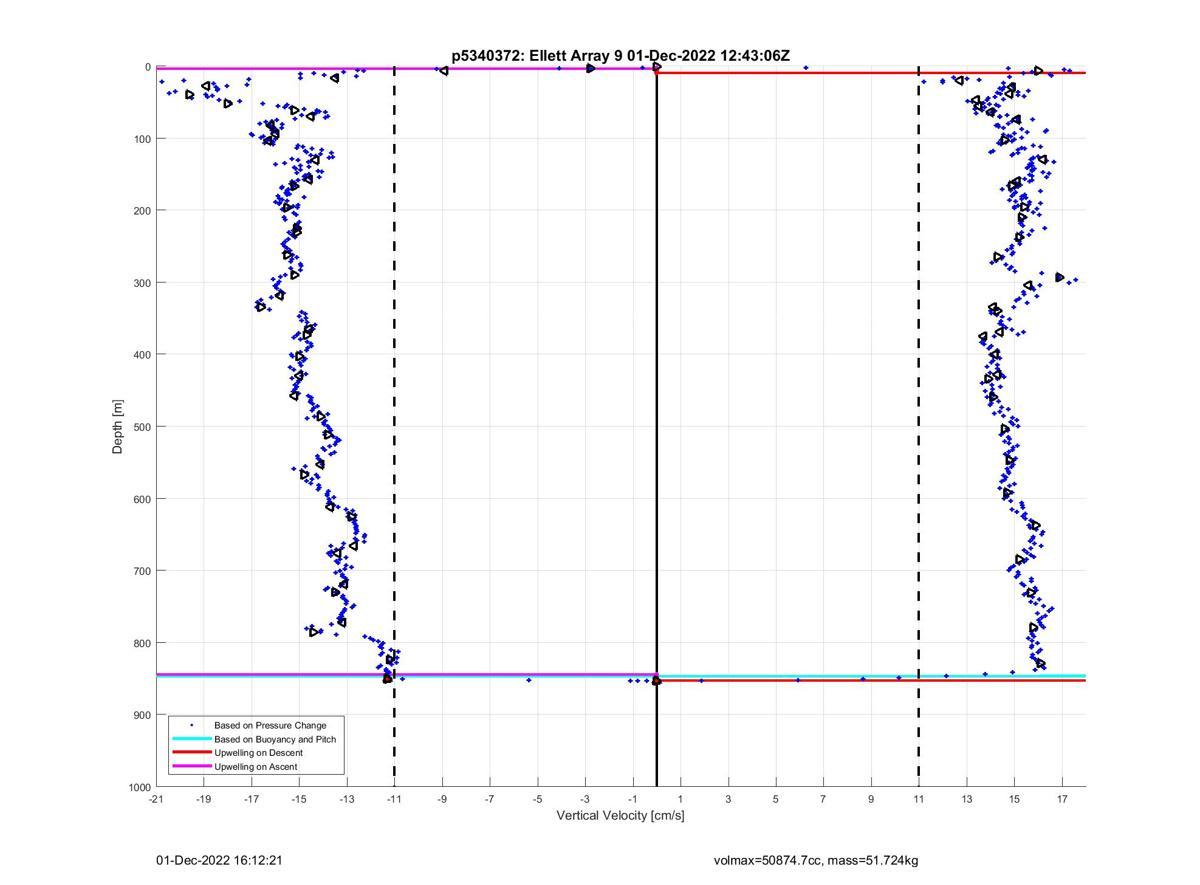Click legend entry 'Upwelling on Ascent'

255,767
